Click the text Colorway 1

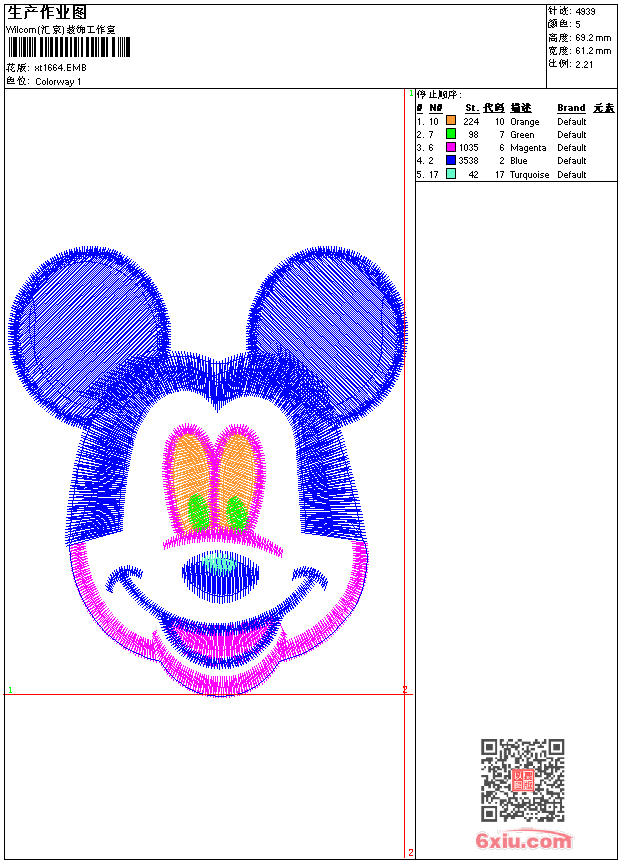58,82
